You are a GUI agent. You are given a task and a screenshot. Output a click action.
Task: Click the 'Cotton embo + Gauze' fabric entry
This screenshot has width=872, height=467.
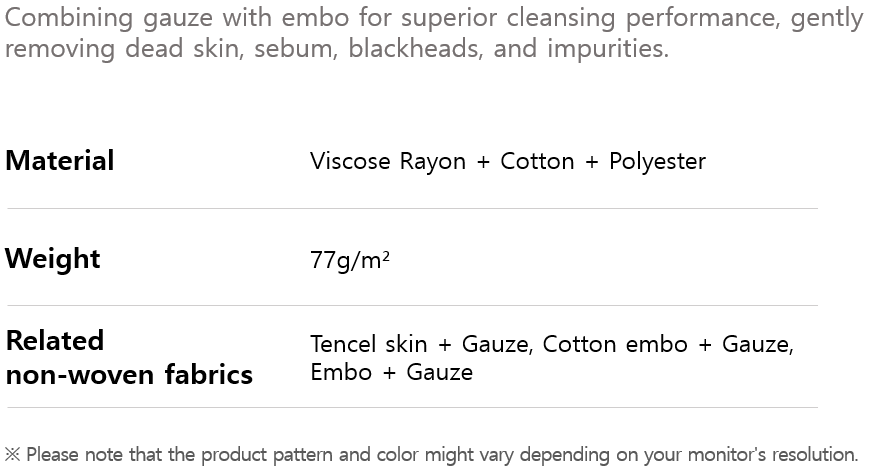pos(668,345)
